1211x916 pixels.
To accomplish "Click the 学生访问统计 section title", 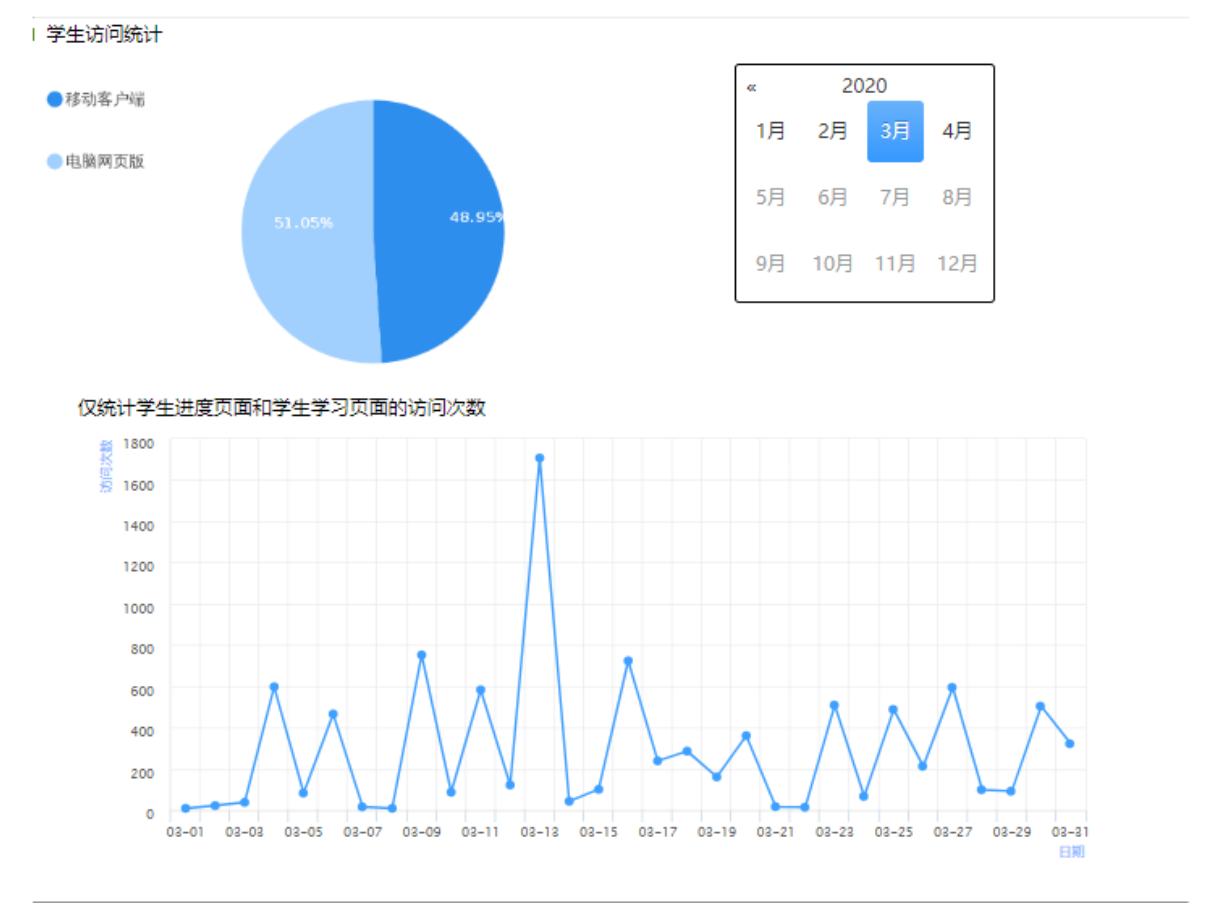I will point(104,35).
